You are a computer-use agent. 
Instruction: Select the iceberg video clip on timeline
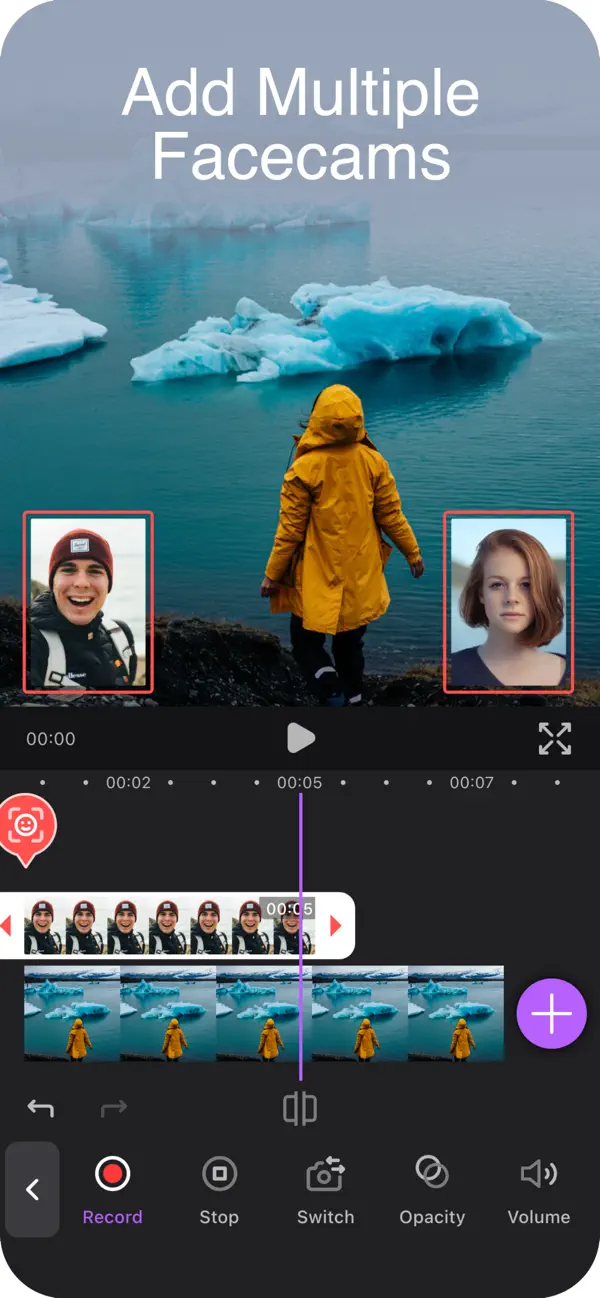point(264,1014)
